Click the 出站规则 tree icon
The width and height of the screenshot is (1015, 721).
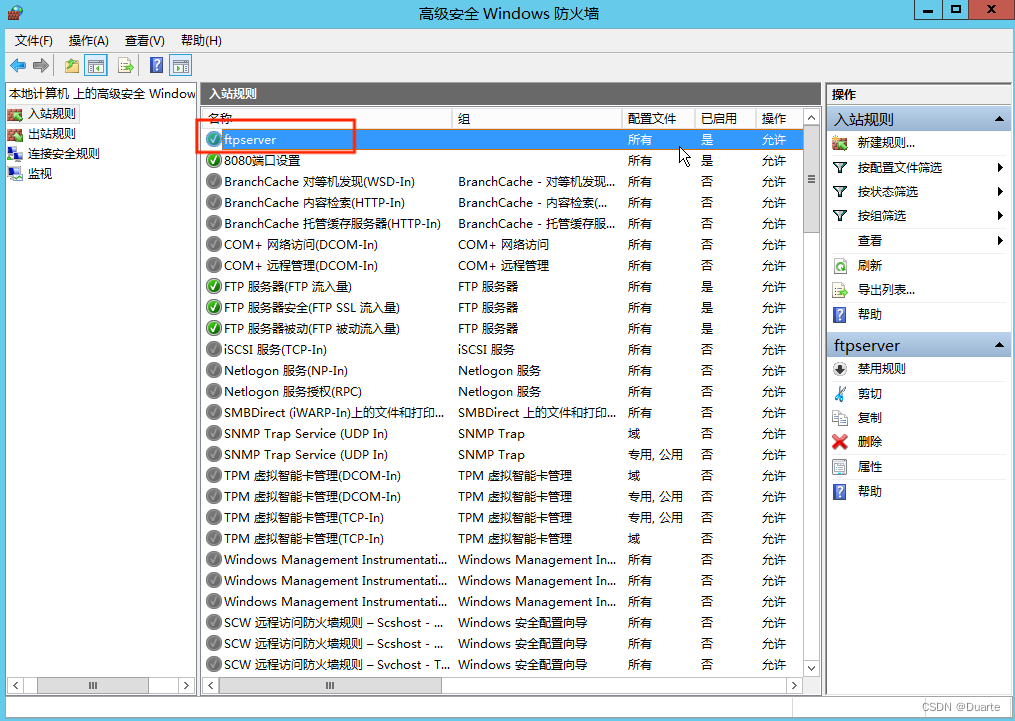15,134
